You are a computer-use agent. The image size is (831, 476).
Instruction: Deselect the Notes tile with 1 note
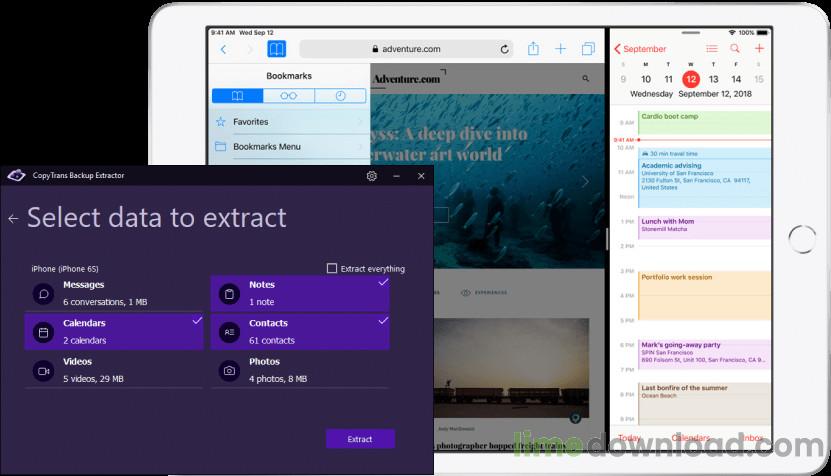pyautogui.click(x=300, y=293)
